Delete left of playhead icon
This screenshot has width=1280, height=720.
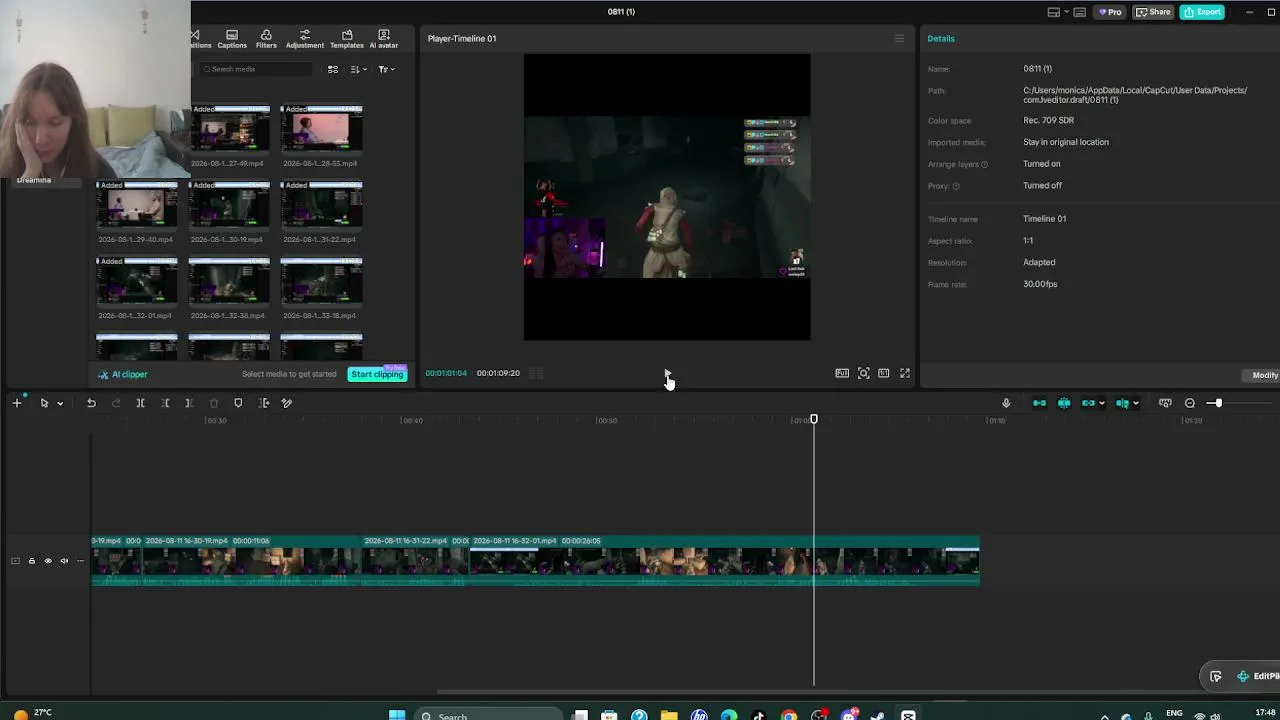[x=165, y=403]
